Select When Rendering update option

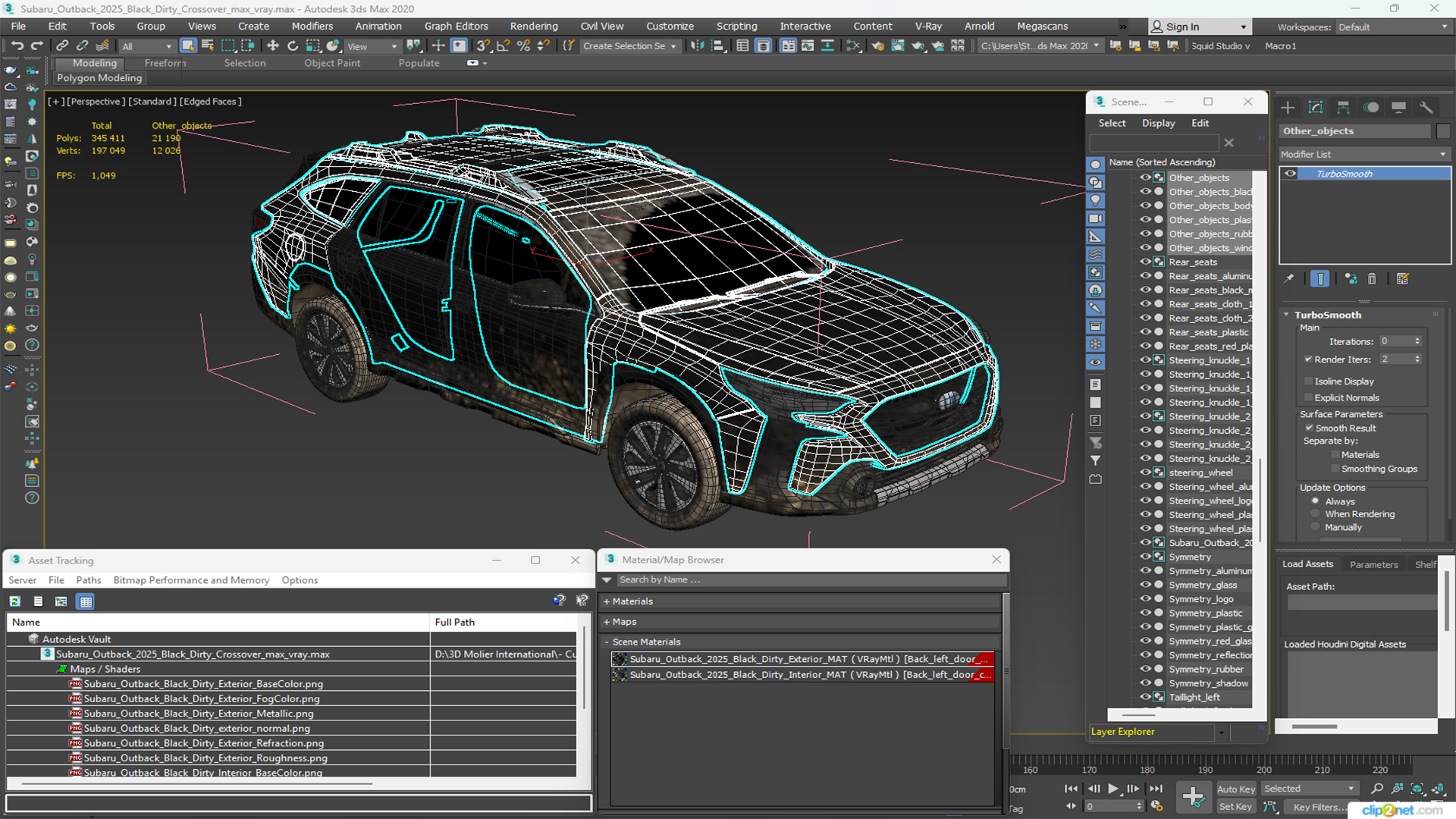pos(1316,514)
